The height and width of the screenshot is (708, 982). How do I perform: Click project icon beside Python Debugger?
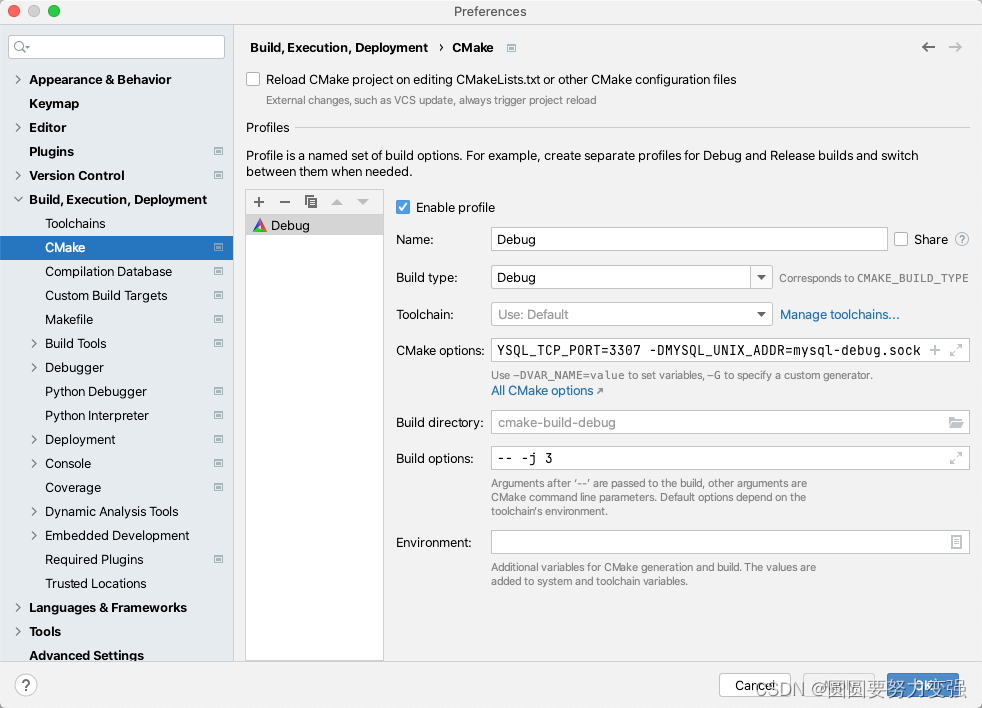(x=219, y=392)
